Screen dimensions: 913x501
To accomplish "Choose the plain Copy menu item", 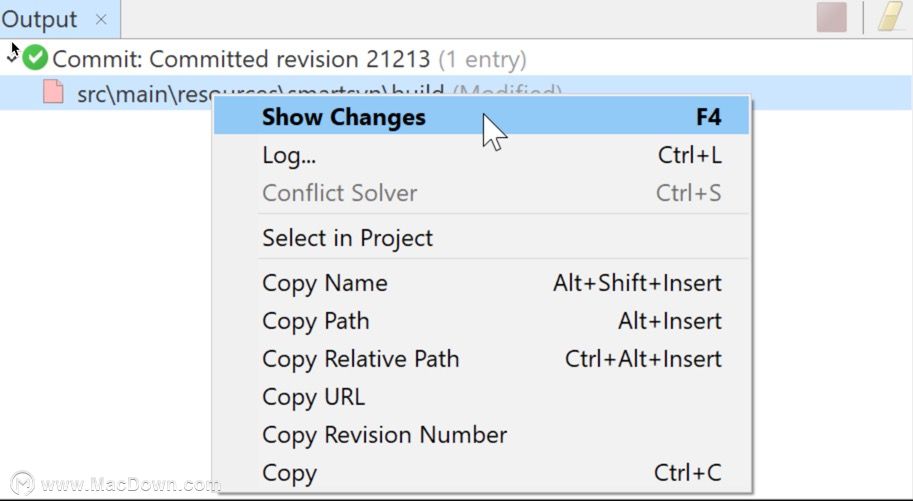I will coord(289,473).
